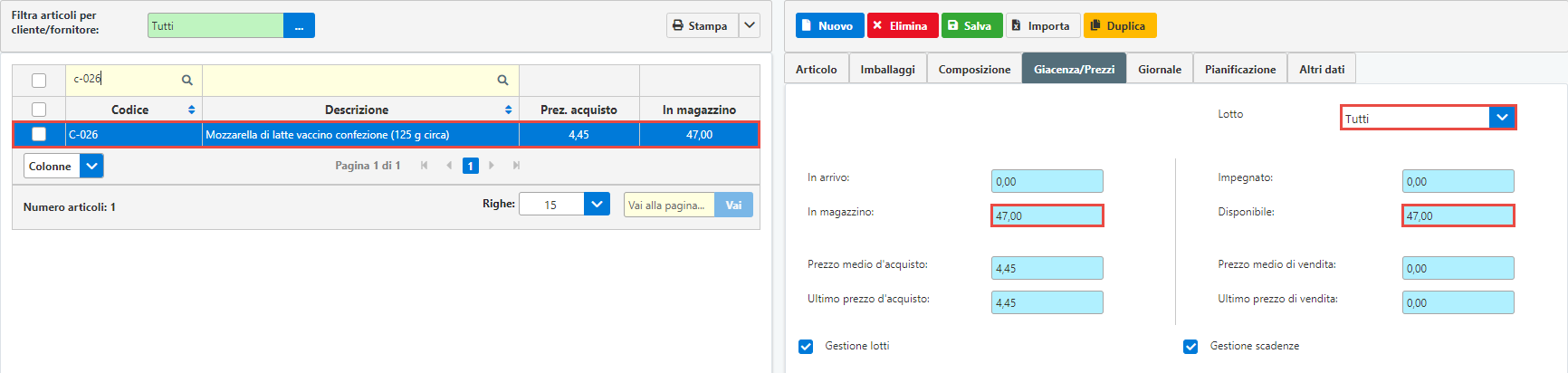Image resolution: width=1568 pixels, height=373 pixels.
Task: Click the search magnifier in Descrizione filter
Action: (502, 80)
